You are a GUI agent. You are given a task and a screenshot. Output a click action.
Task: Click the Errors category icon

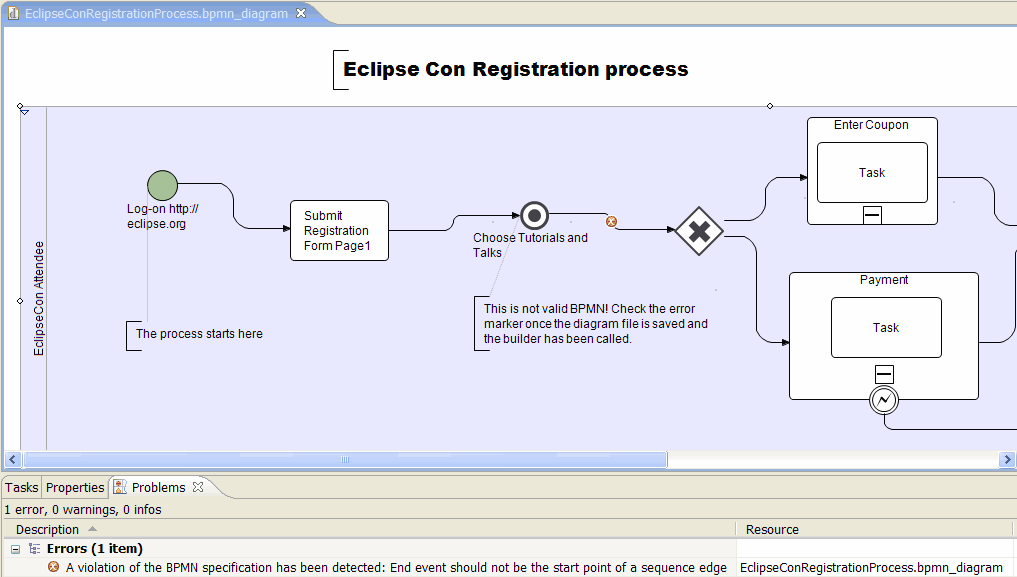[34, 549]
